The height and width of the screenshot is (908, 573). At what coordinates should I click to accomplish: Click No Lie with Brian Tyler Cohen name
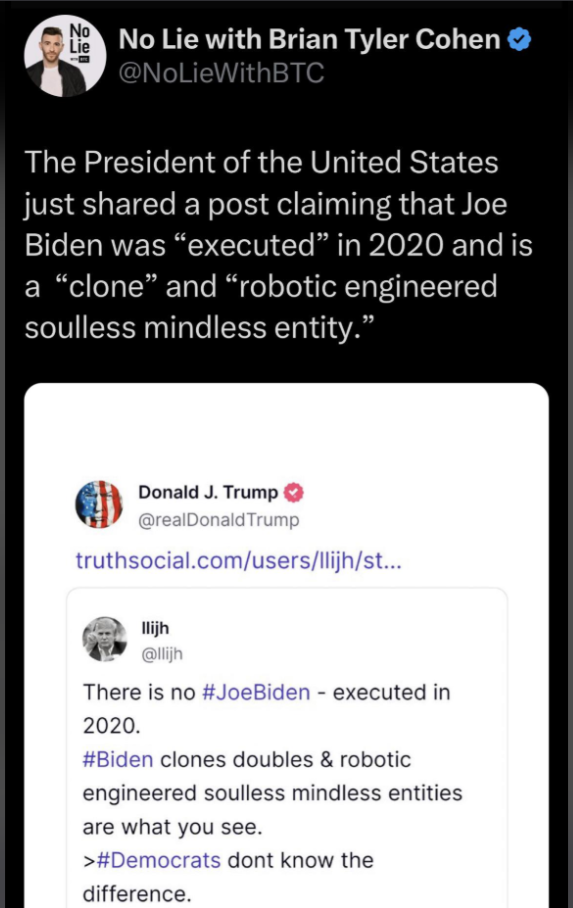pyautogui.click(x=309, y=39)
